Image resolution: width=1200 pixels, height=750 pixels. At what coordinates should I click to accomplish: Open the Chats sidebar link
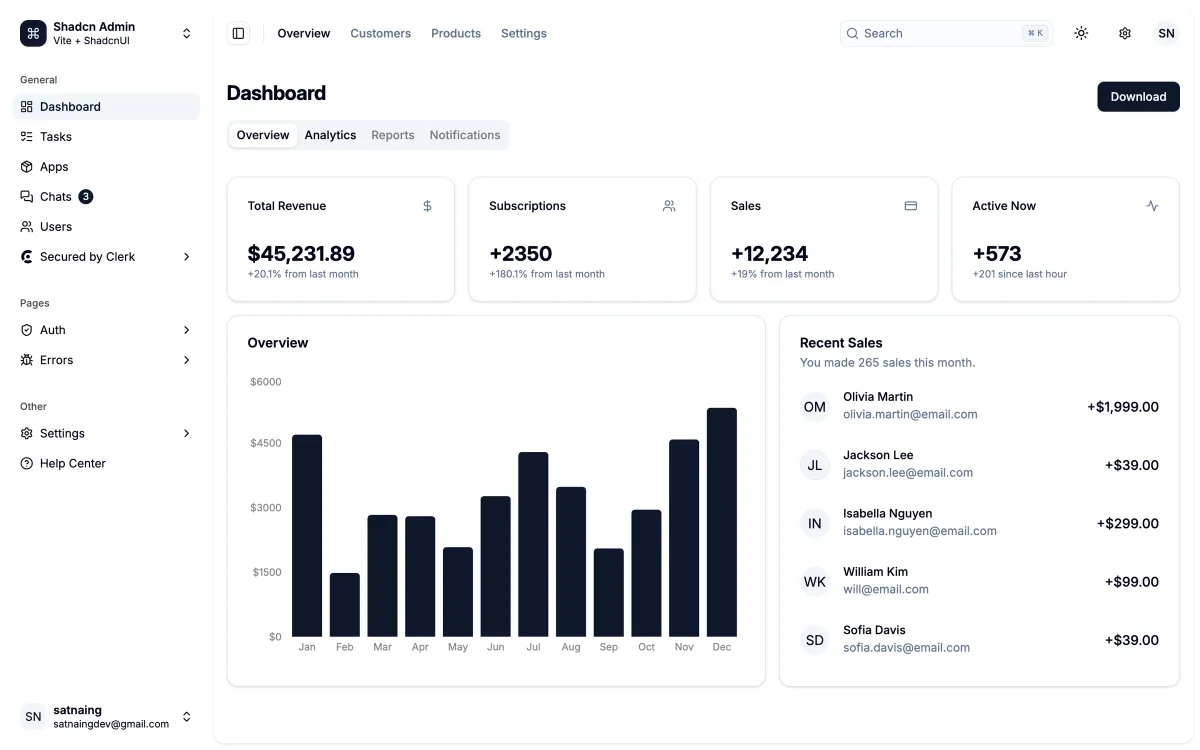106,197
